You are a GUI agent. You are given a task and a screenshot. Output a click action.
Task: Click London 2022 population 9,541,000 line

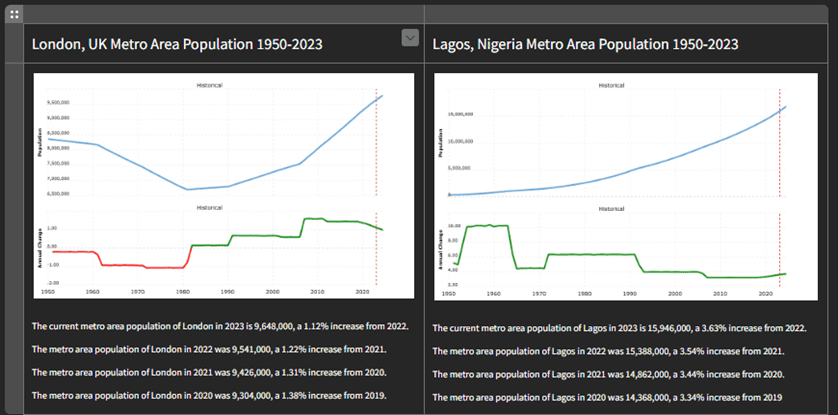point(209,349)
